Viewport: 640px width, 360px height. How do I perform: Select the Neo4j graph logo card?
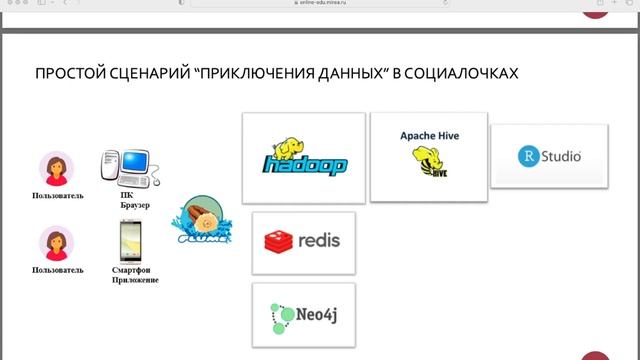tap(304, 315)
